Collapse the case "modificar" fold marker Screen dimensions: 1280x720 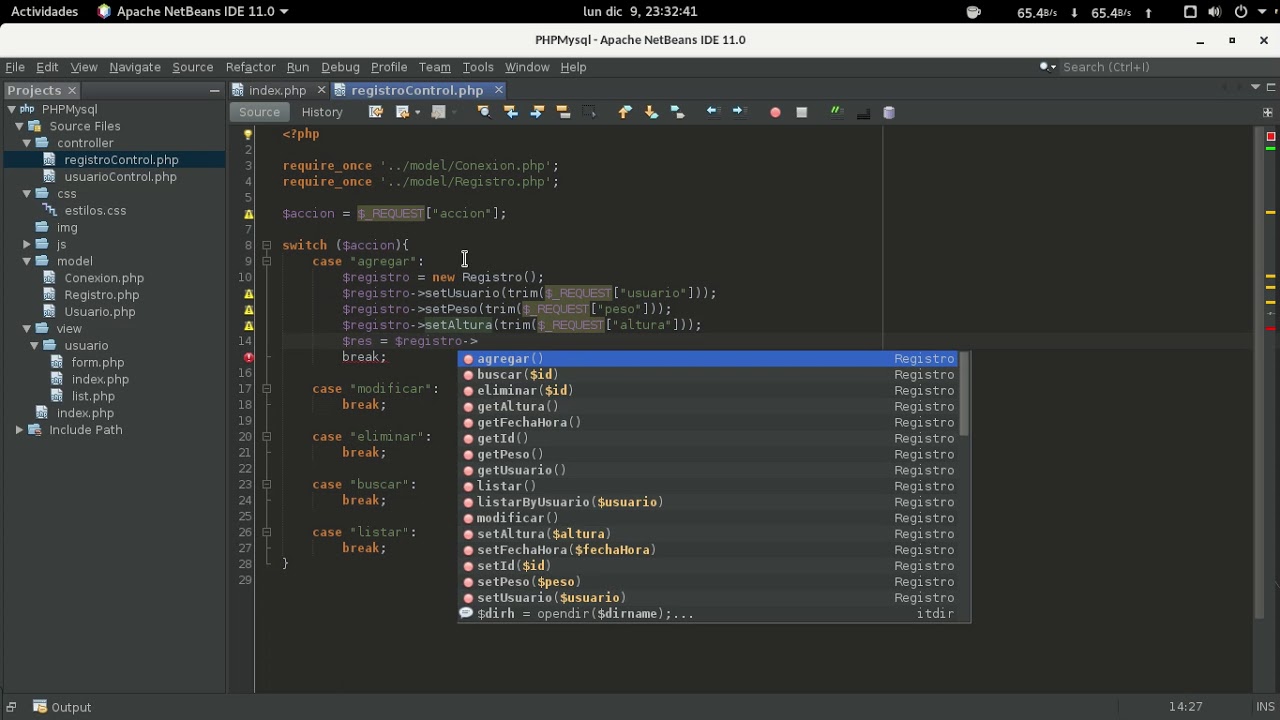267,389
